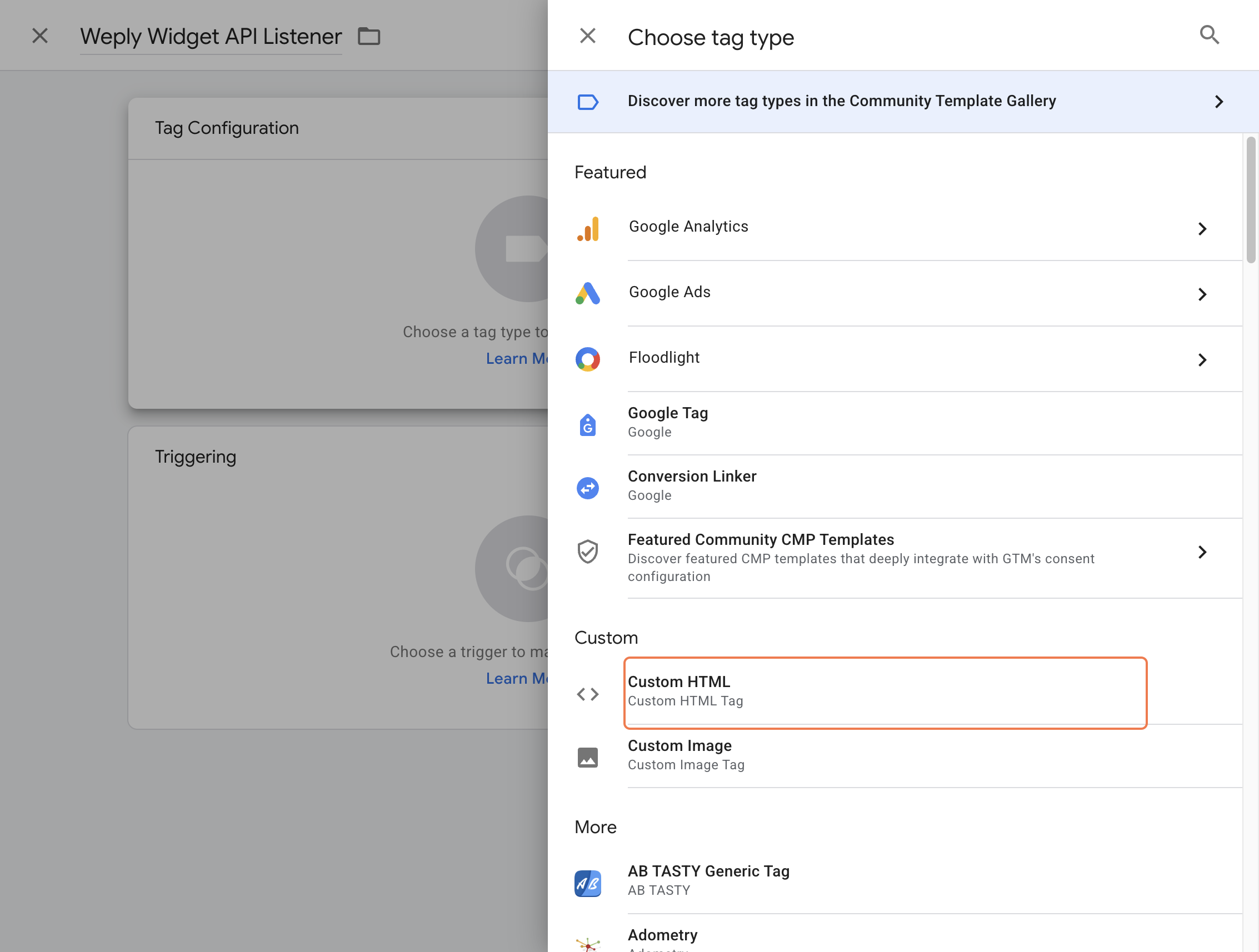Click the Custom HTML code brackets icon

point(587,694)
